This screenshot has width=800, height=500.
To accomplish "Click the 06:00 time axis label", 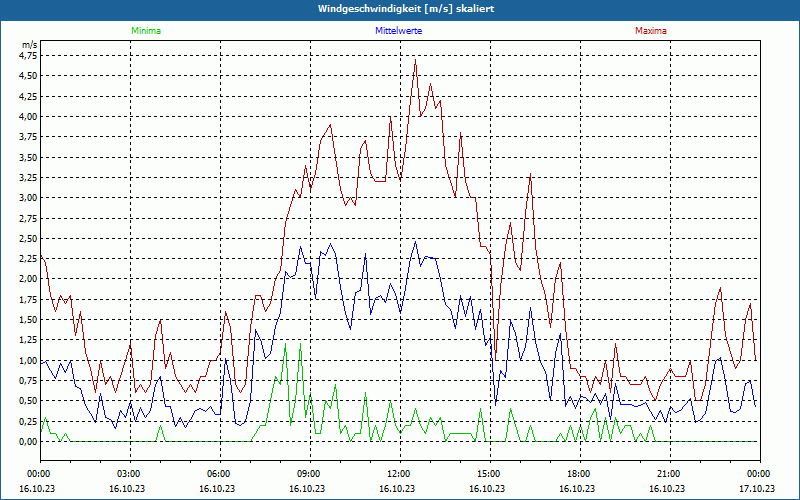I will pyautogui.click(x=220, y=474).
